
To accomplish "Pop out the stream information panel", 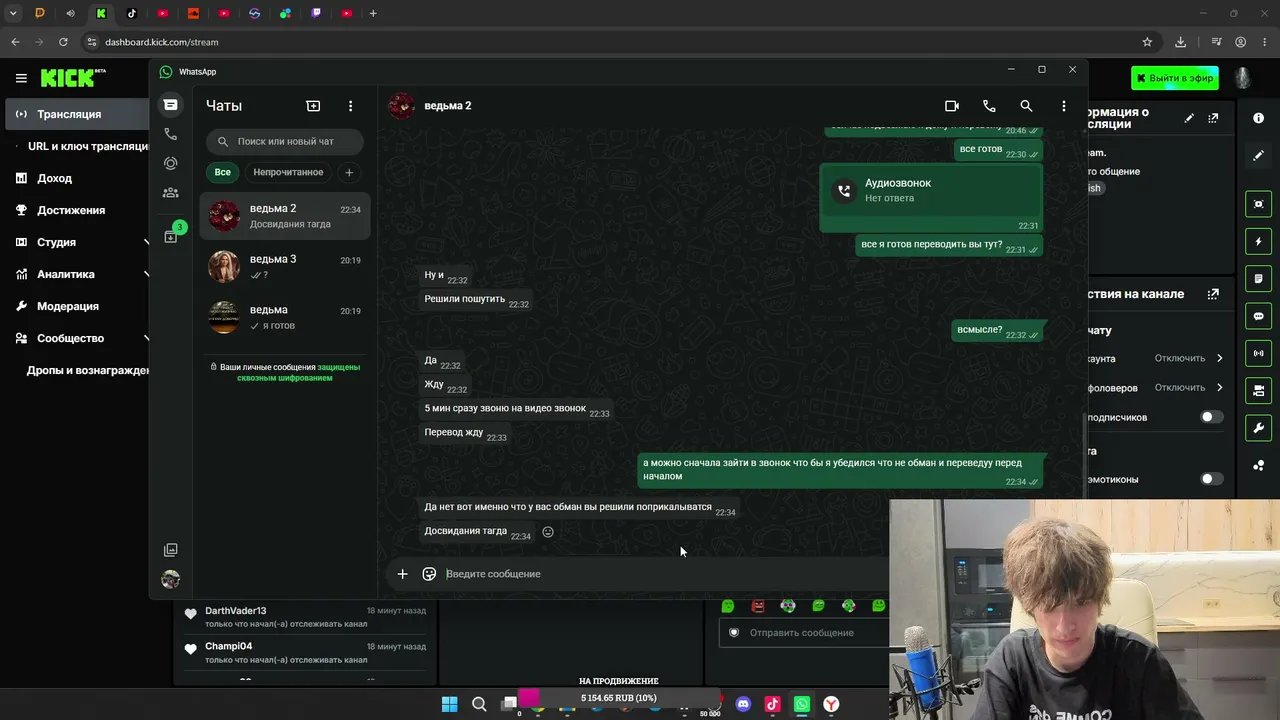I will 1213,118.
